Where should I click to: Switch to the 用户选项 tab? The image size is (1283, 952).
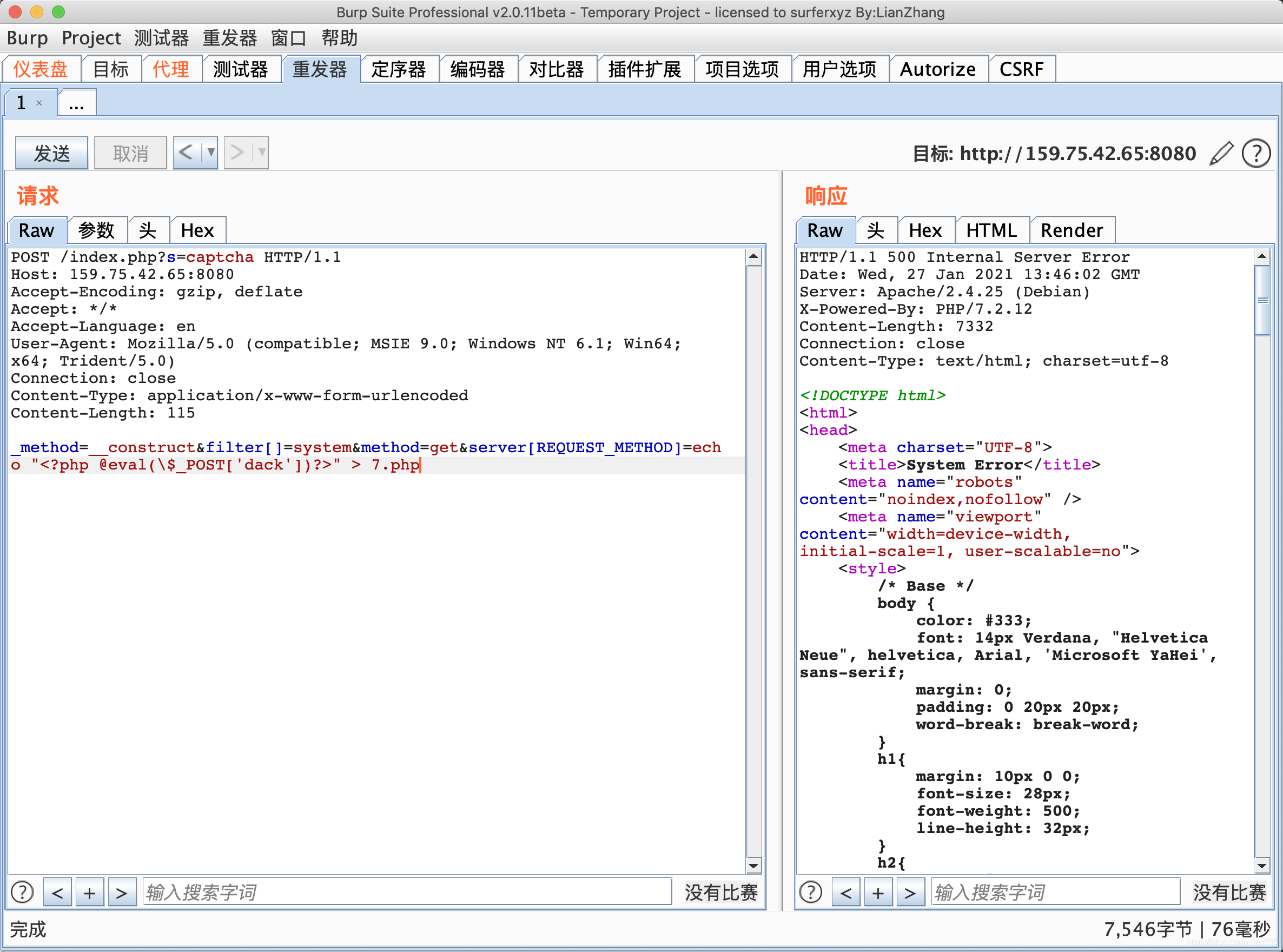[x=839, y=69]
